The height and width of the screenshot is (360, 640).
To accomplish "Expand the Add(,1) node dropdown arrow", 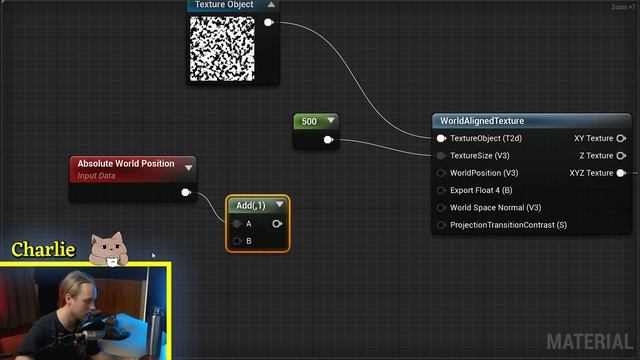I will tap(280, 204).
